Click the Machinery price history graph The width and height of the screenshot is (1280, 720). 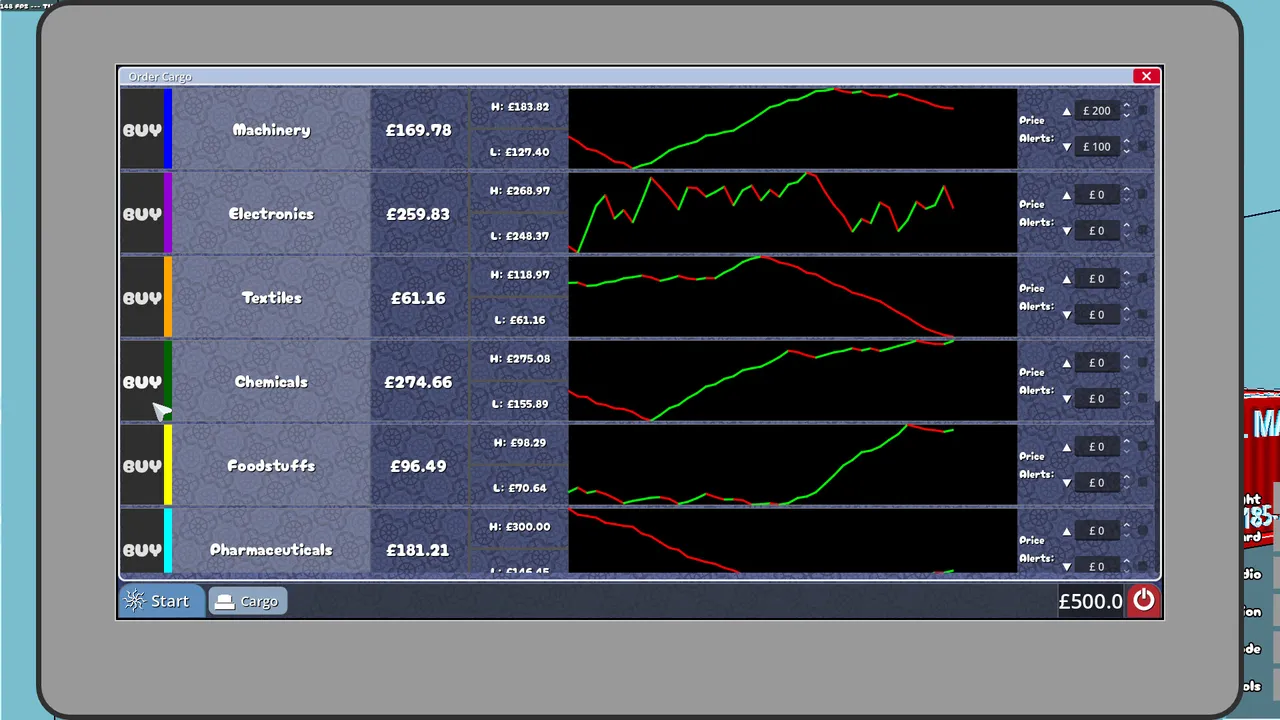[x=792, y=130]
